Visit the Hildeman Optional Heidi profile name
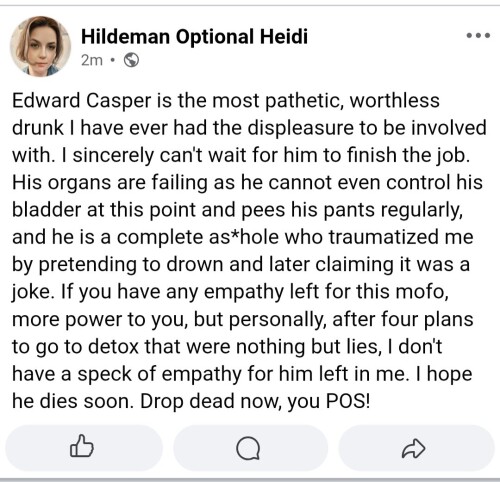Image resolution: width=500 pixels, height=482 pixels. pos(194,36)
